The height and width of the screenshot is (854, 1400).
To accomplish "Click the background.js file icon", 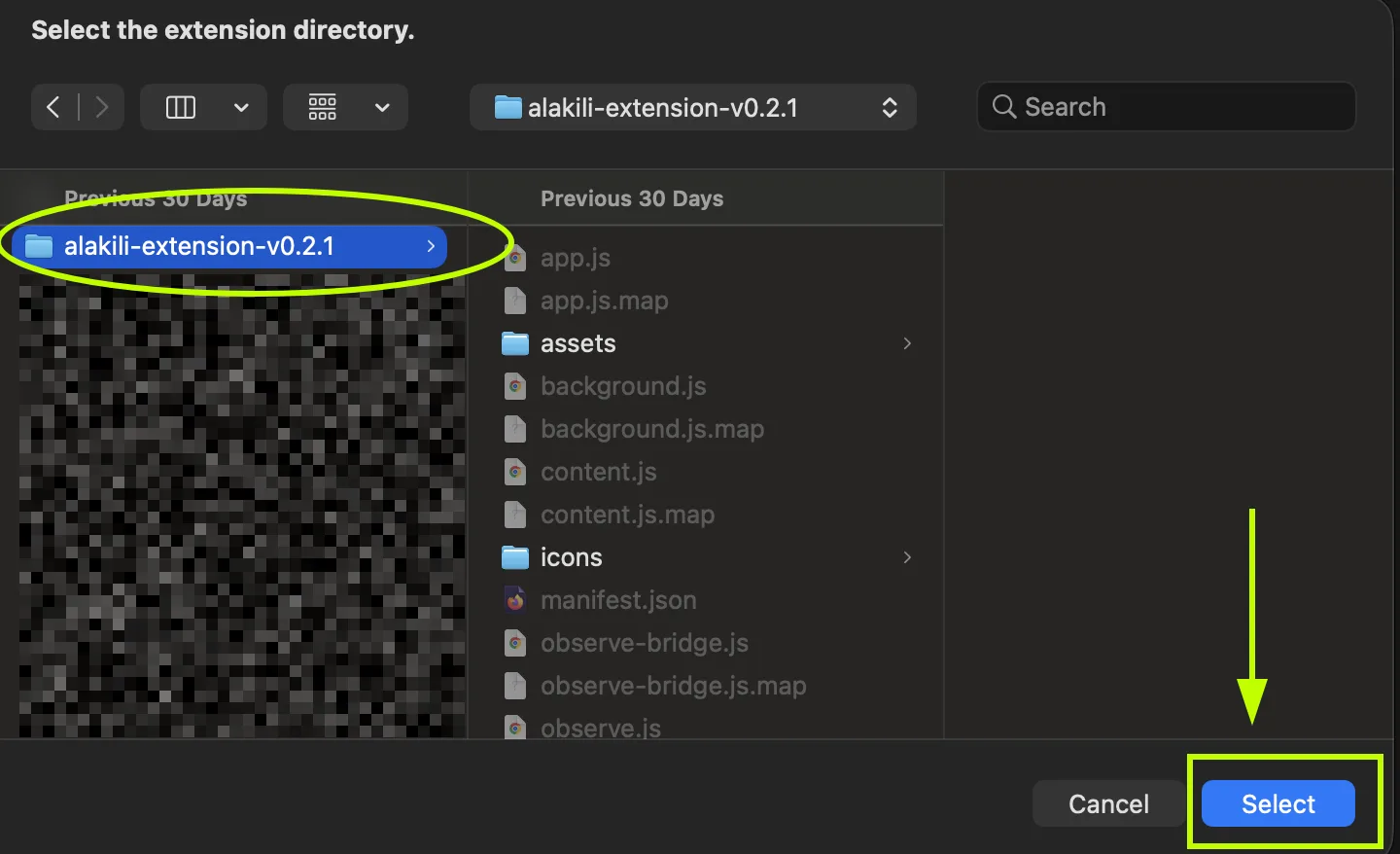I will point(515,386).
